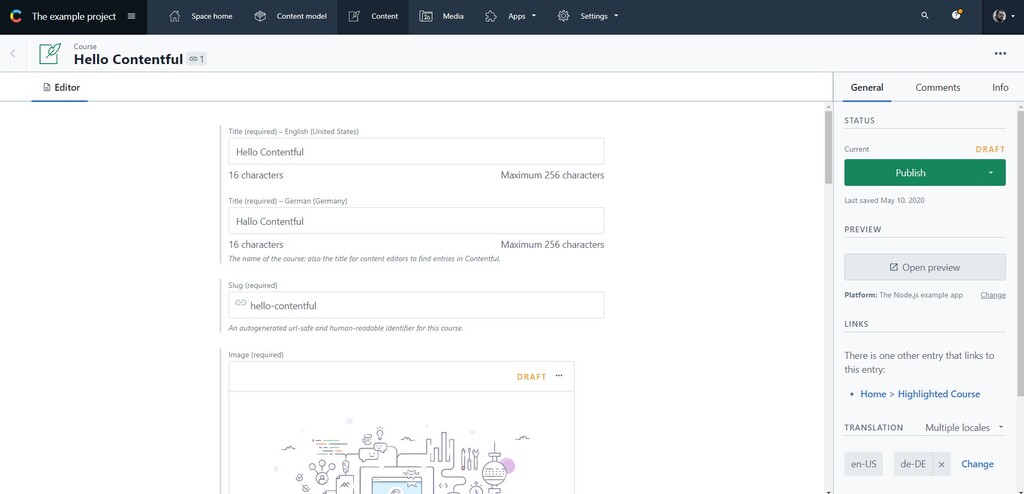Open the user avatar account menu
The width and height of the screenshot is (1024, 494).
(1003, 16)
